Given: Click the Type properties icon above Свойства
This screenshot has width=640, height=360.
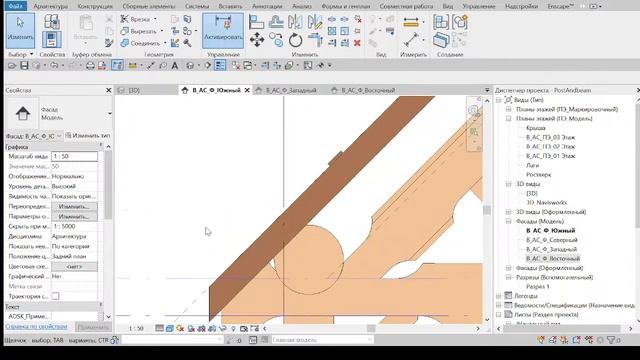Looking at the screenshot, I should [x=52, y=22].
